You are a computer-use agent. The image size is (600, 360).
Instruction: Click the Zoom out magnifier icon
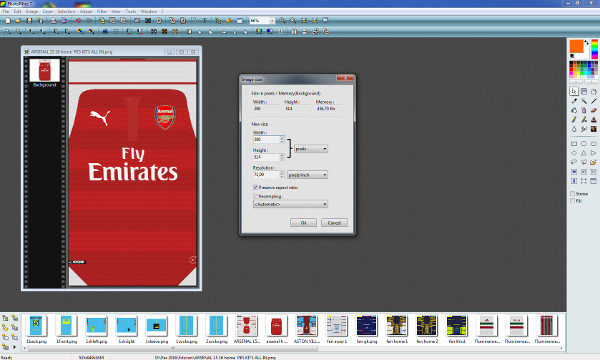(293, 21)
